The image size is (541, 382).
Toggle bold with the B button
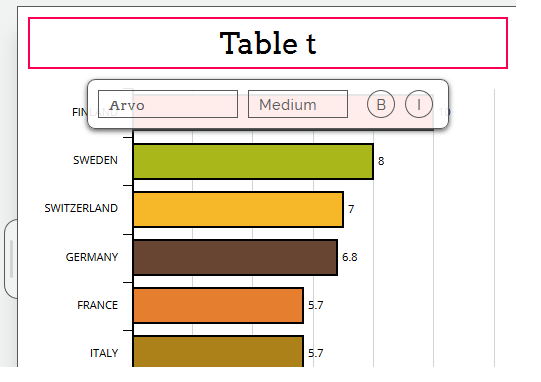[x=381, y=104]
